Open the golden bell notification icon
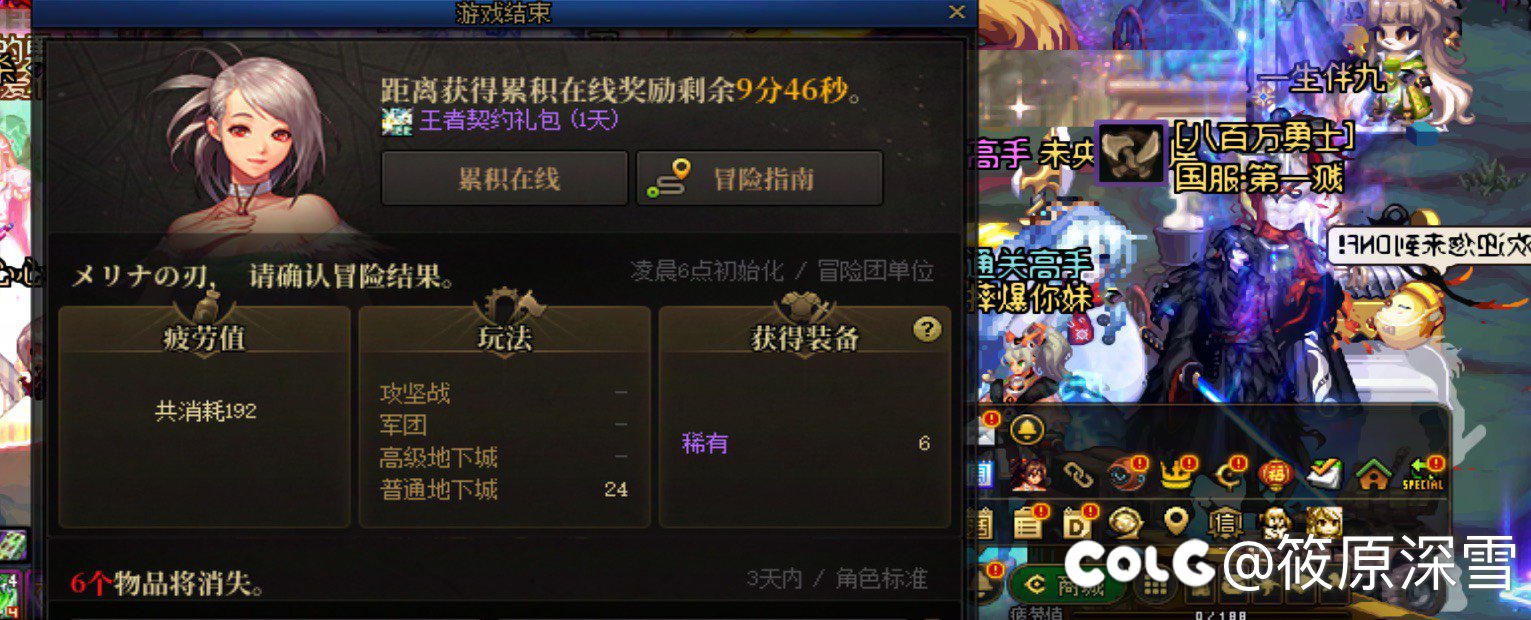 point(1027,429)
